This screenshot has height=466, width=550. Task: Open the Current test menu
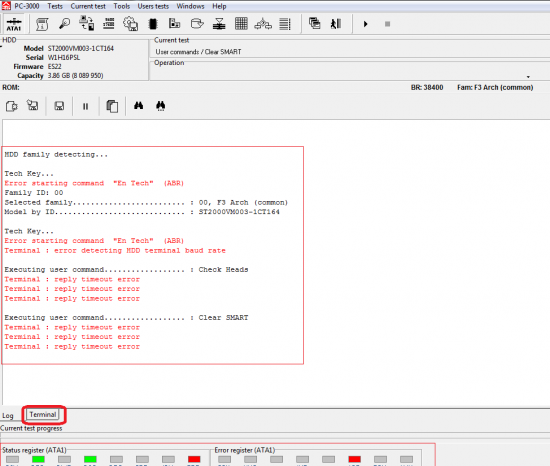pyautogui.click(x=88, y=6)
